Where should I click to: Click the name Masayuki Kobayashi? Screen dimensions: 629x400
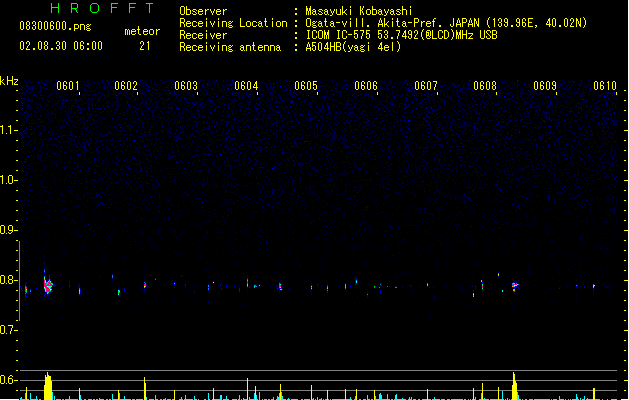[359, 11]
